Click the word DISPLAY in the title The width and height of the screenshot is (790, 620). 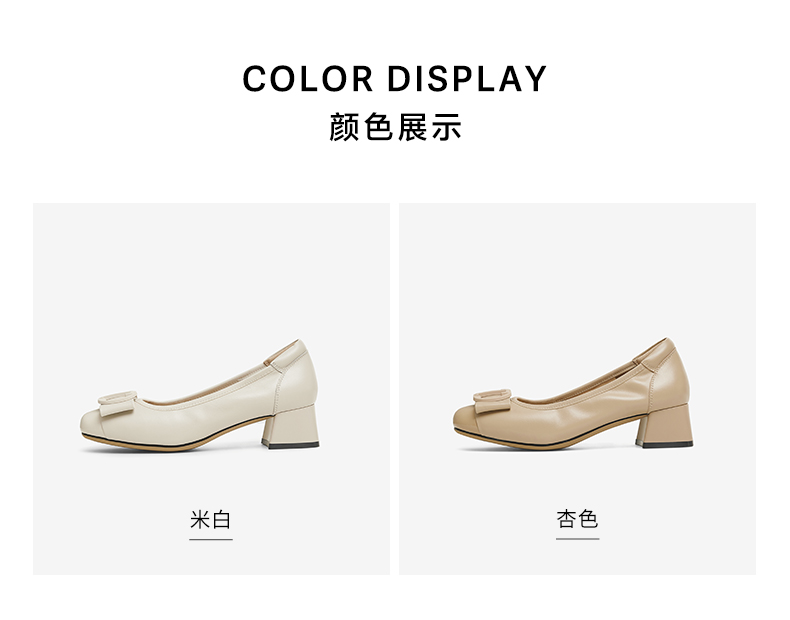(467, 79)
